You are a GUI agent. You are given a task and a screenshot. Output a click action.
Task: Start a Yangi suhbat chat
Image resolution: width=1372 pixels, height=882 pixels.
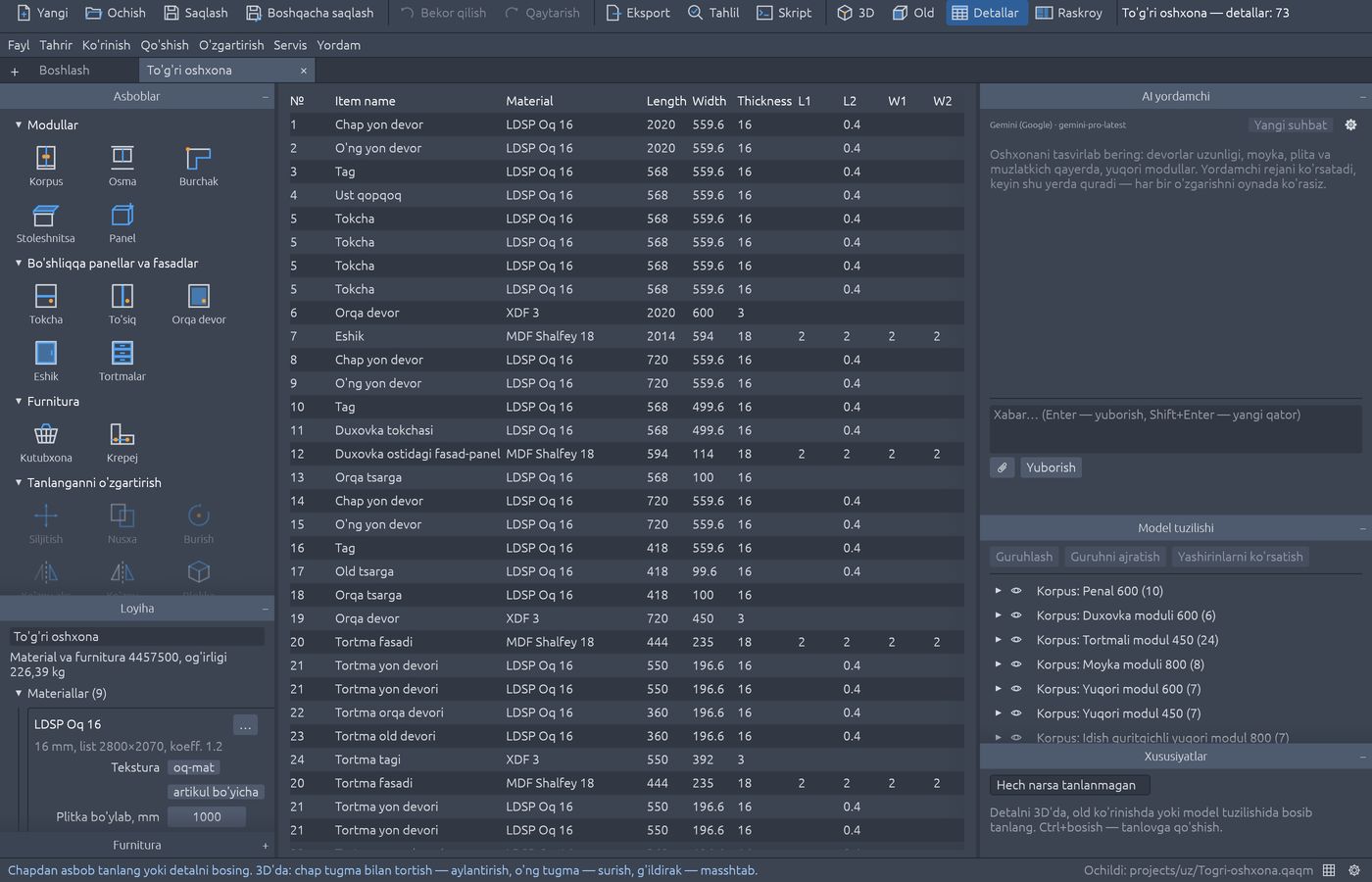[1290, 124]
